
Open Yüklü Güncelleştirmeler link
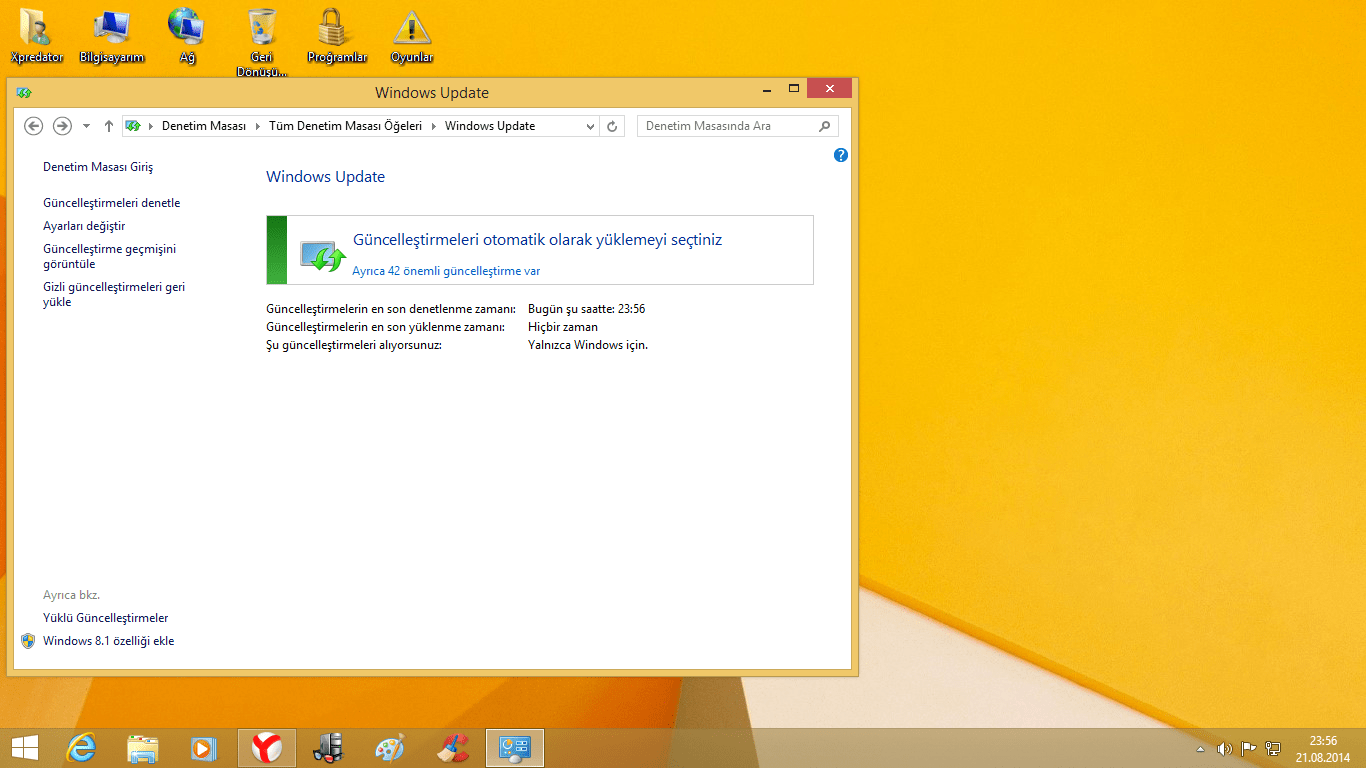(106, 618)
